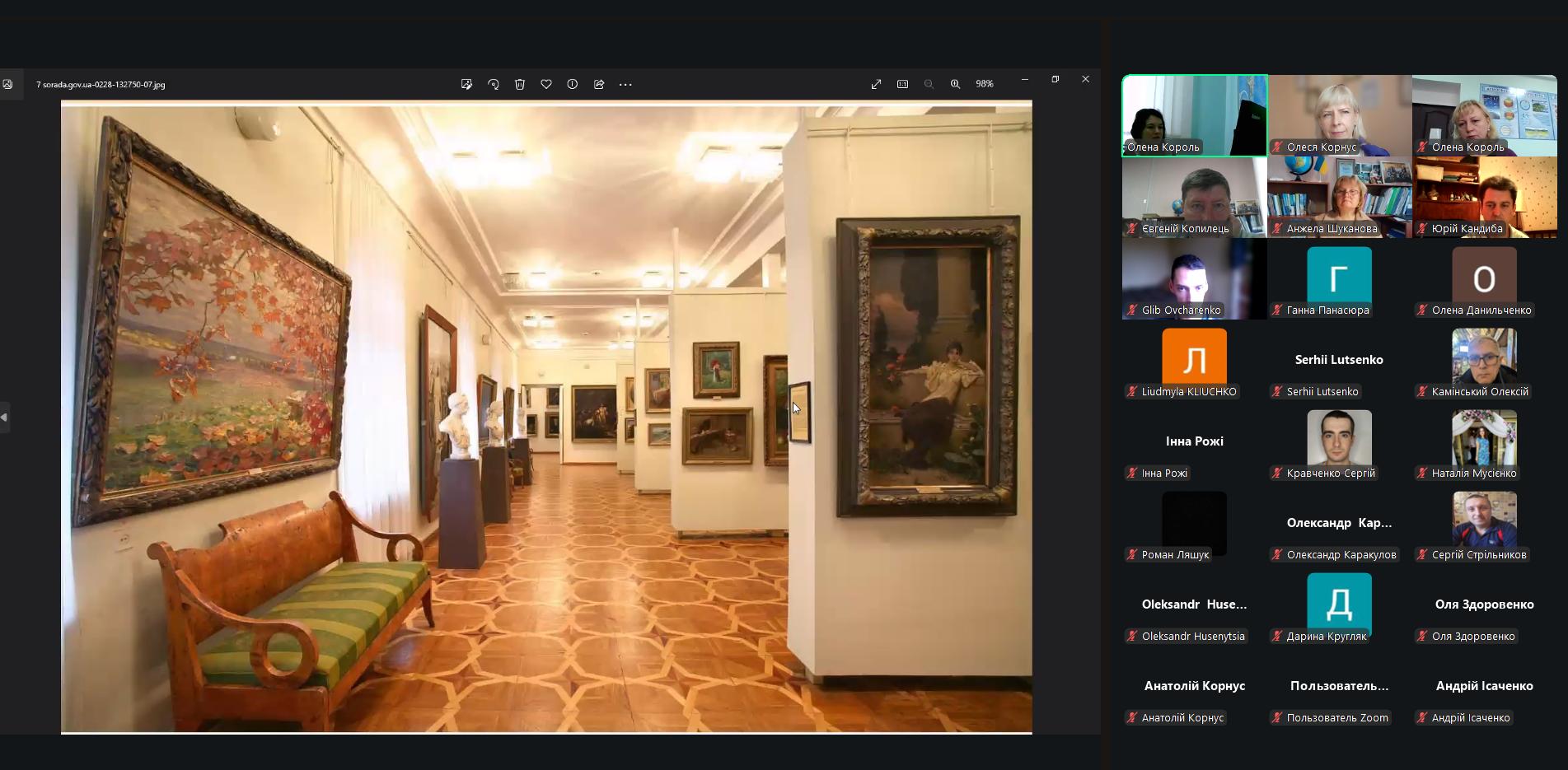The height and width of the screenshot is (770, 1568).
Task: Click the zoom out magnifier icon
Action: click(x=929, y=84)
